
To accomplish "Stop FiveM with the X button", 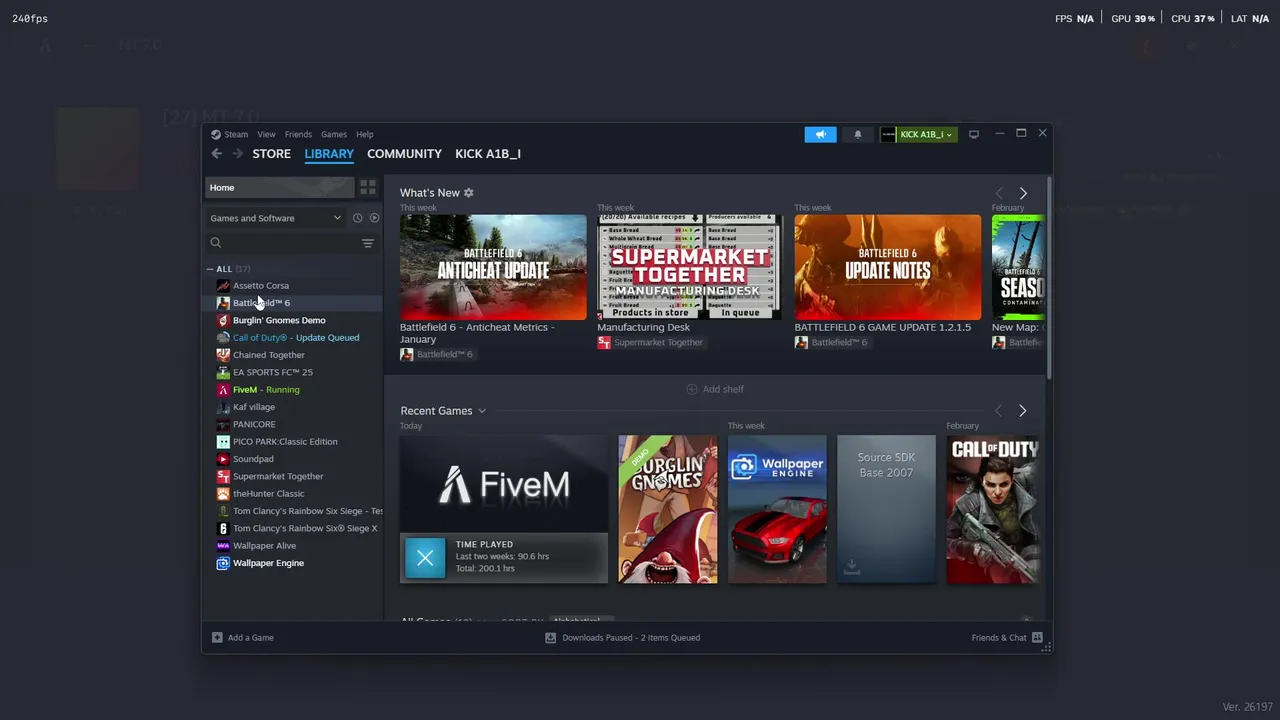I will (425, 558).
